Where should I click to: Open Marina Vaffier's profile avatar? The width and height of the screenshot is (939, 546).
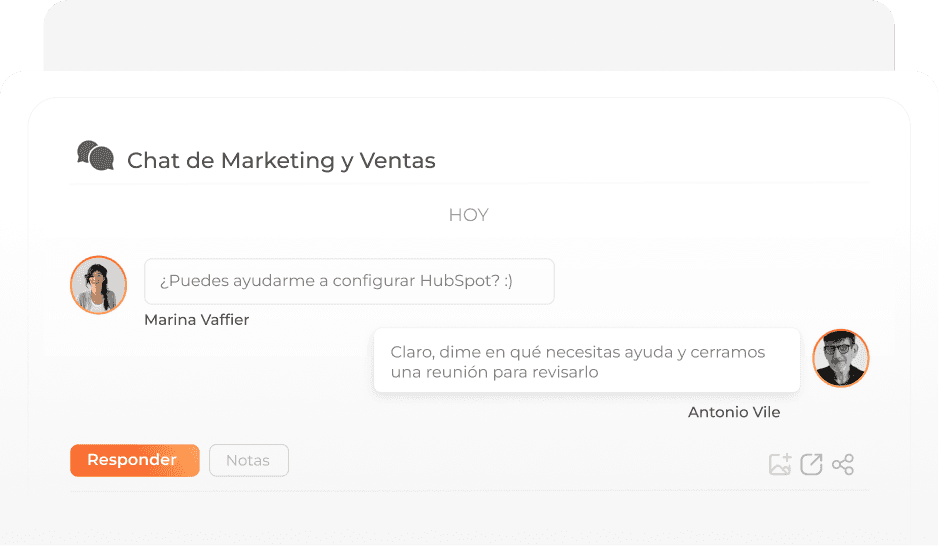98,285
